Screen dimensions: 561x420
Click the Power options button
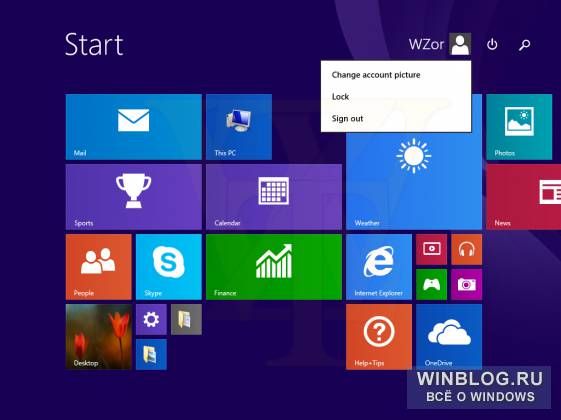coord(492,44)
